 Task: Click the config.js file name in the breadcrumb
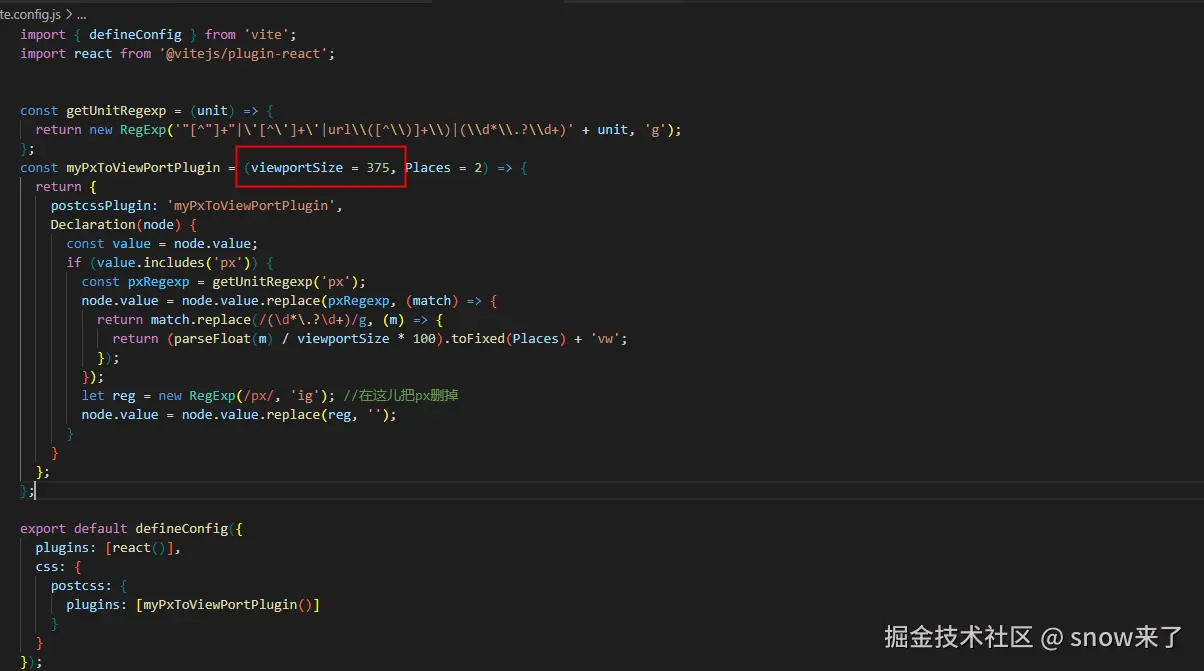pyautogui.click(x=29, y=16)
